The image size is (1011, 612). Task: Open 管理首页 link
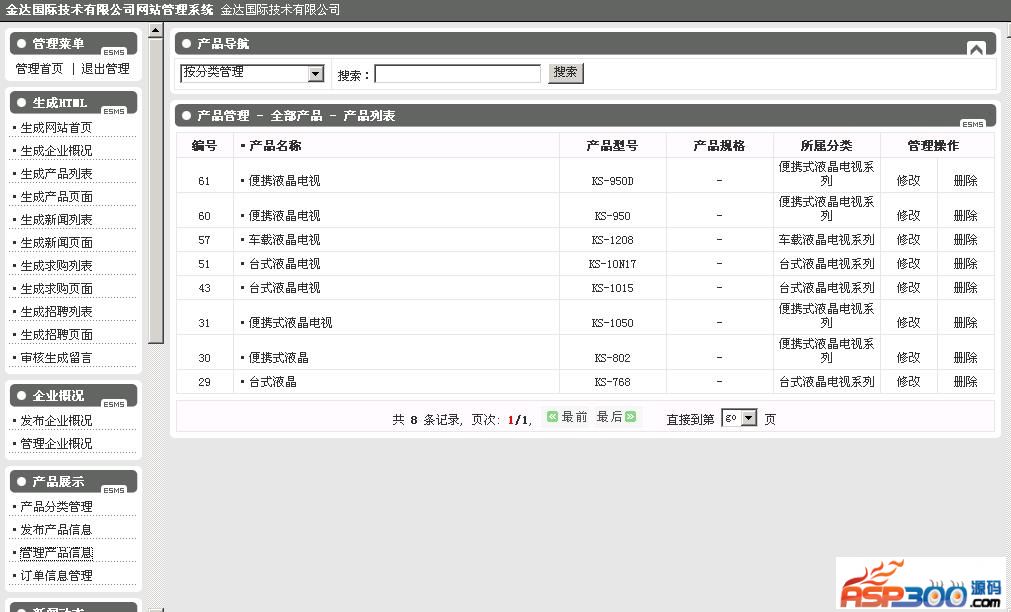click(39, 68)
